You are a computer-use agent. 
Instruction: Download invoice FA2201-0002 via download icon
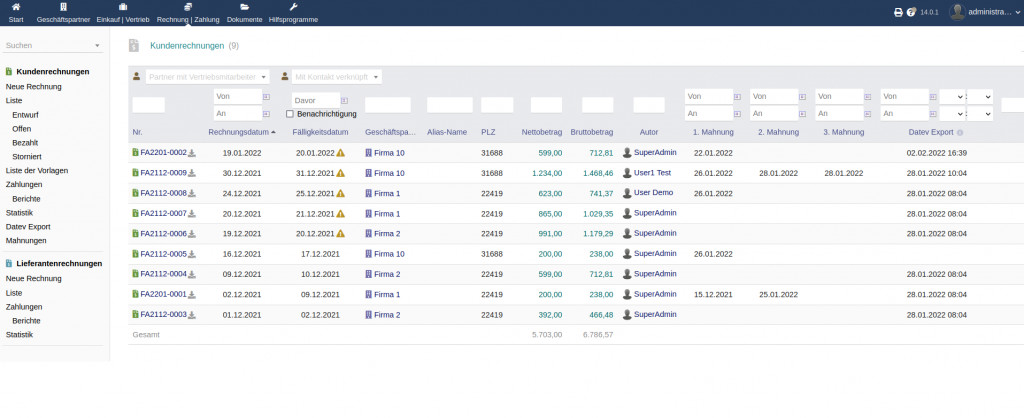[x=192, y=153]
